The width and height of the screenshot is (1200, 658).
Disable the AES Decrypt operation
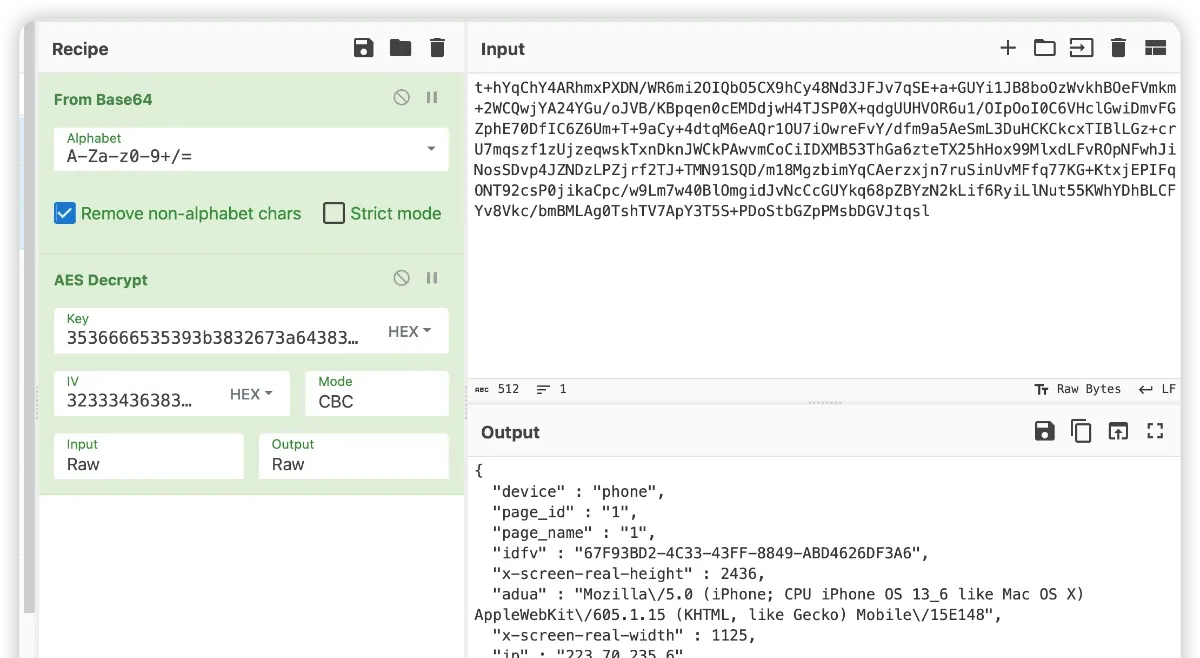[401, 279]
